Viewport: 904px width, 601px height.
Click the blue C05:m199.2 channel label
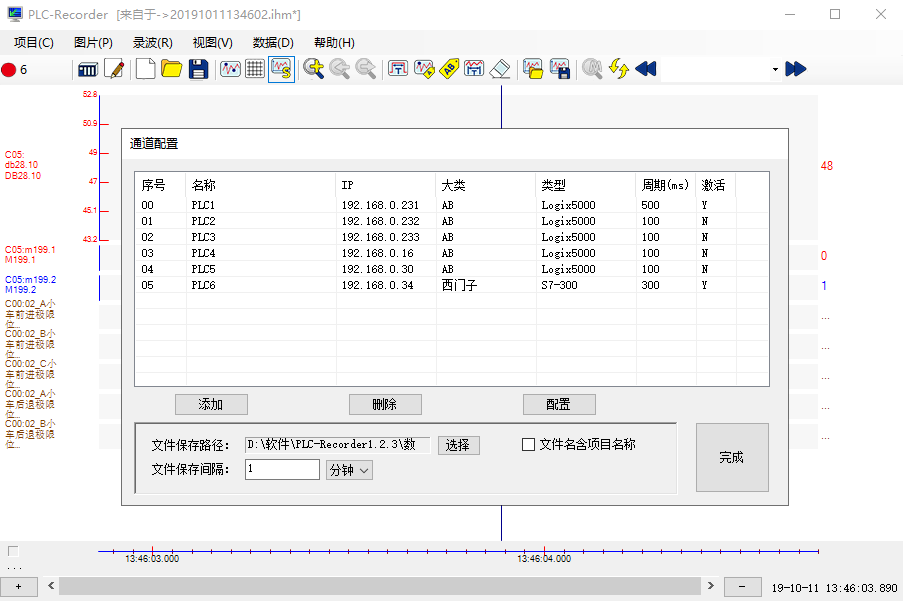pyautogui.click(x=31, y=284)
